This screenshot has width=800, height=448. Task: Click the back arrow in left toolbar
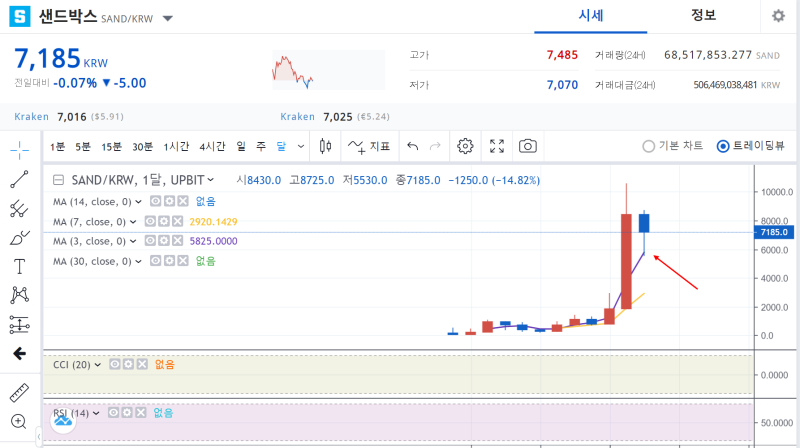click(x=19, y=354)
